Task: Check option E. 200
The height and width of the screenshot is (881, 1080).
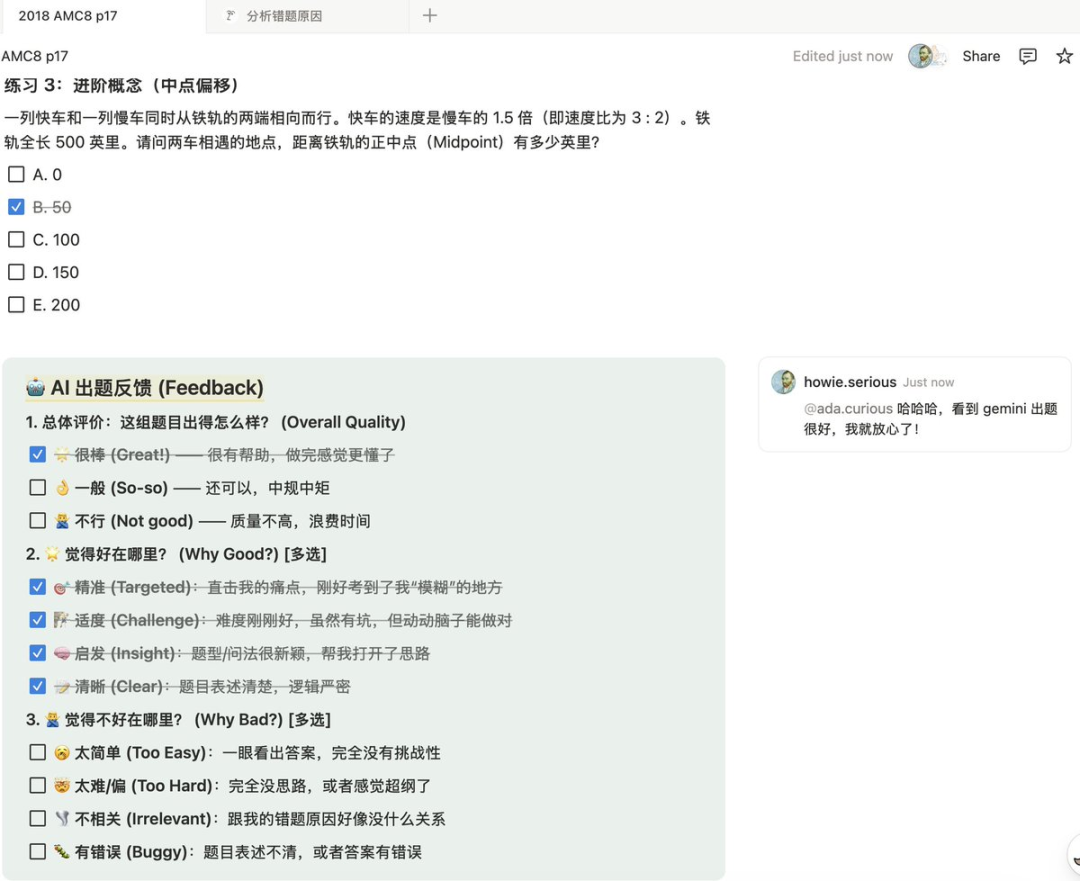Action: (x=16, y=304)
